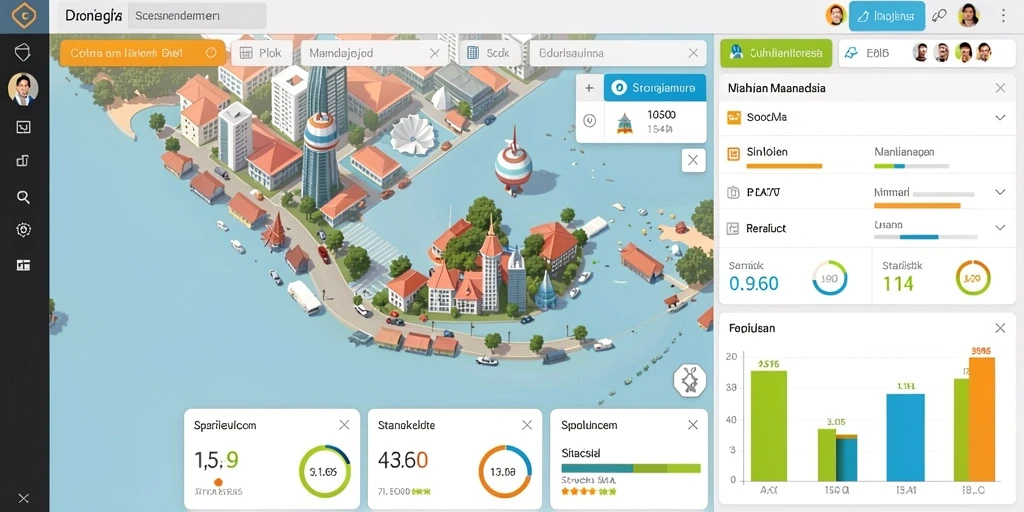
Task: Click the blue button in top bar
Action: point(887,16)
